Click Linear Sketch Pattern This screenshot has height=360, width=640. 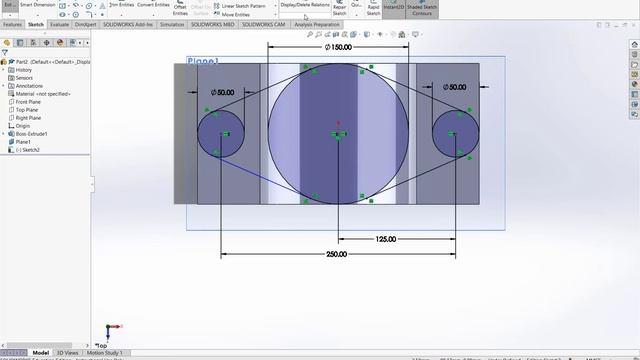coord(239,6)
